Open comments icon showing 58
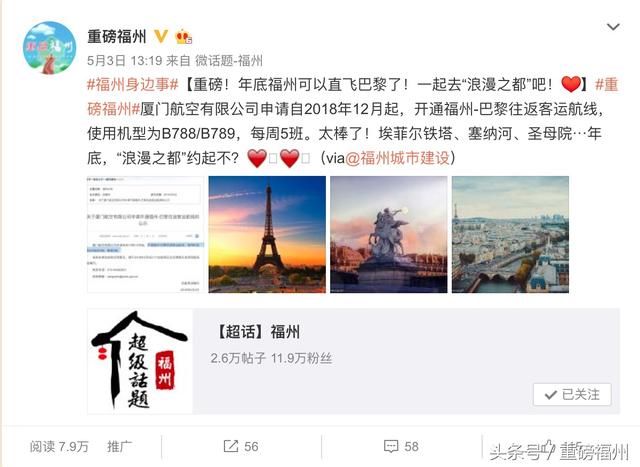The width and height of the screenshot is (640, 467). (391, 446)
